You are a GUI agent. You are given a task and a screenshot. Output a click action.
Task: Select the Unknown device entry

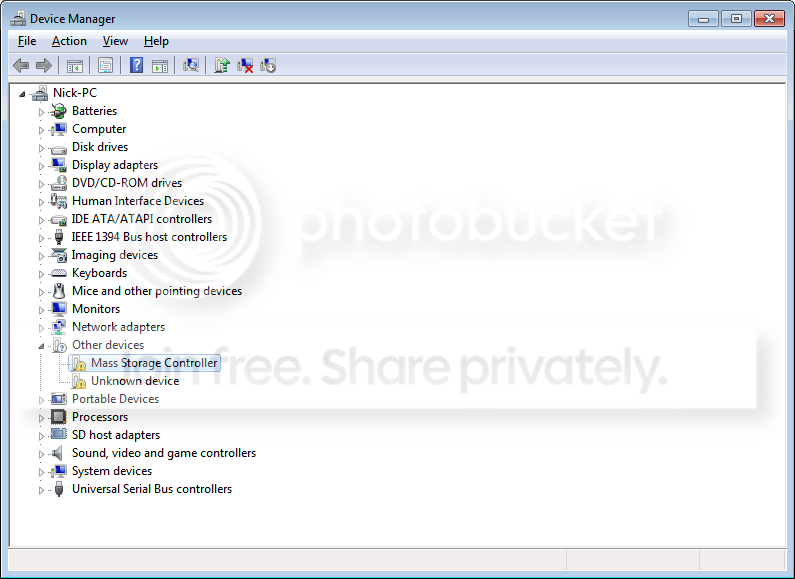point(135,381)
